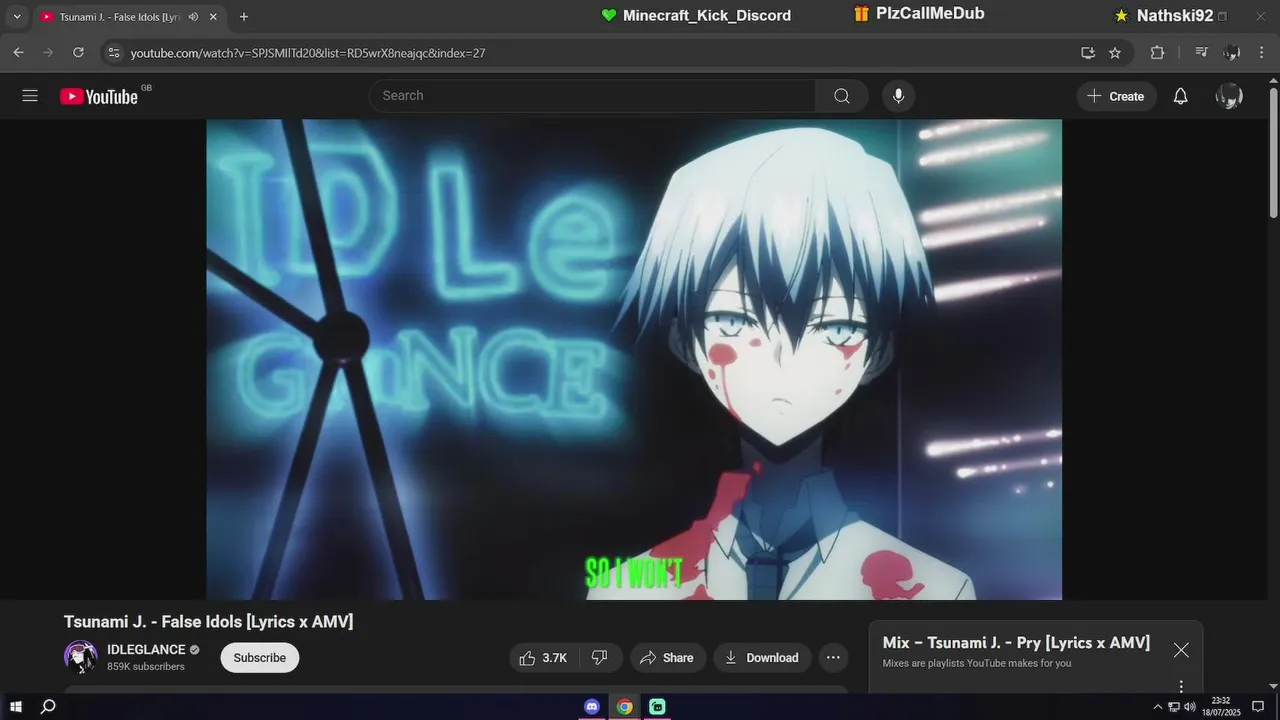Screen dimensions: 1280x720
Task: Select the Tsunami J. False Idols tab
Action: point(120,17)
